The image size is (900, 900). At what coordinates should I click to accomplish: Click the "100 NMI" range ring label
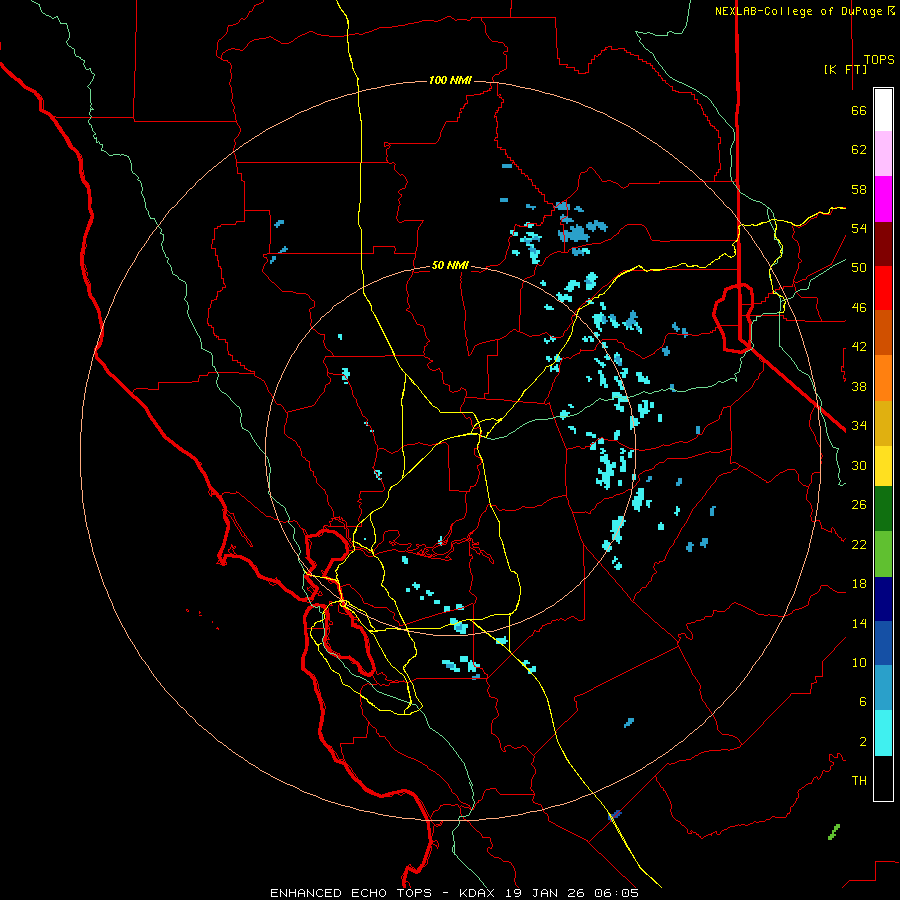pos(450,80)
